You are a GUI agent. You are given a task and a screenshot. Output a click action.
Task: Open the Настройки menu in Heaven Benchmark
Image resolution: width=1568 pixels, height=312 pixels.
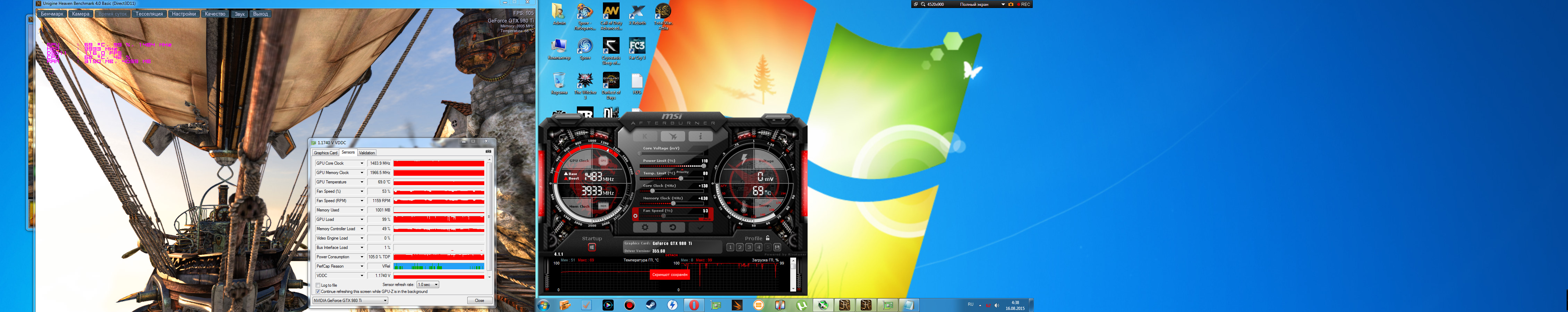tap(184, 14)
